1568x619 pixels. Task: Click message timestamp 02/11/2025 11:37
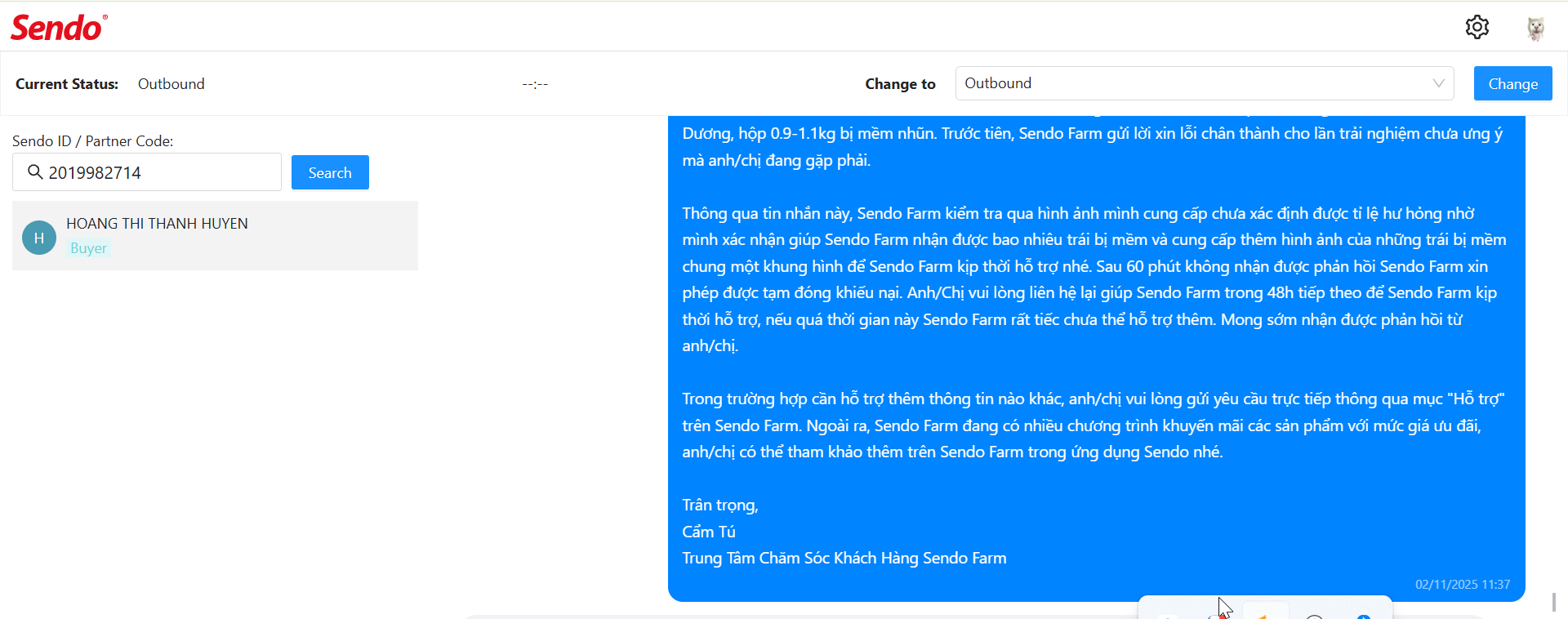pos(1462,585)
